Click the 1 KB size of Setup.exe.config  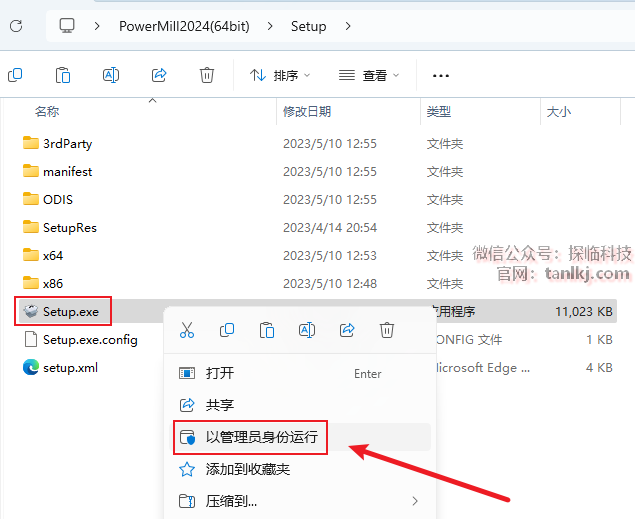coord(599,340)
